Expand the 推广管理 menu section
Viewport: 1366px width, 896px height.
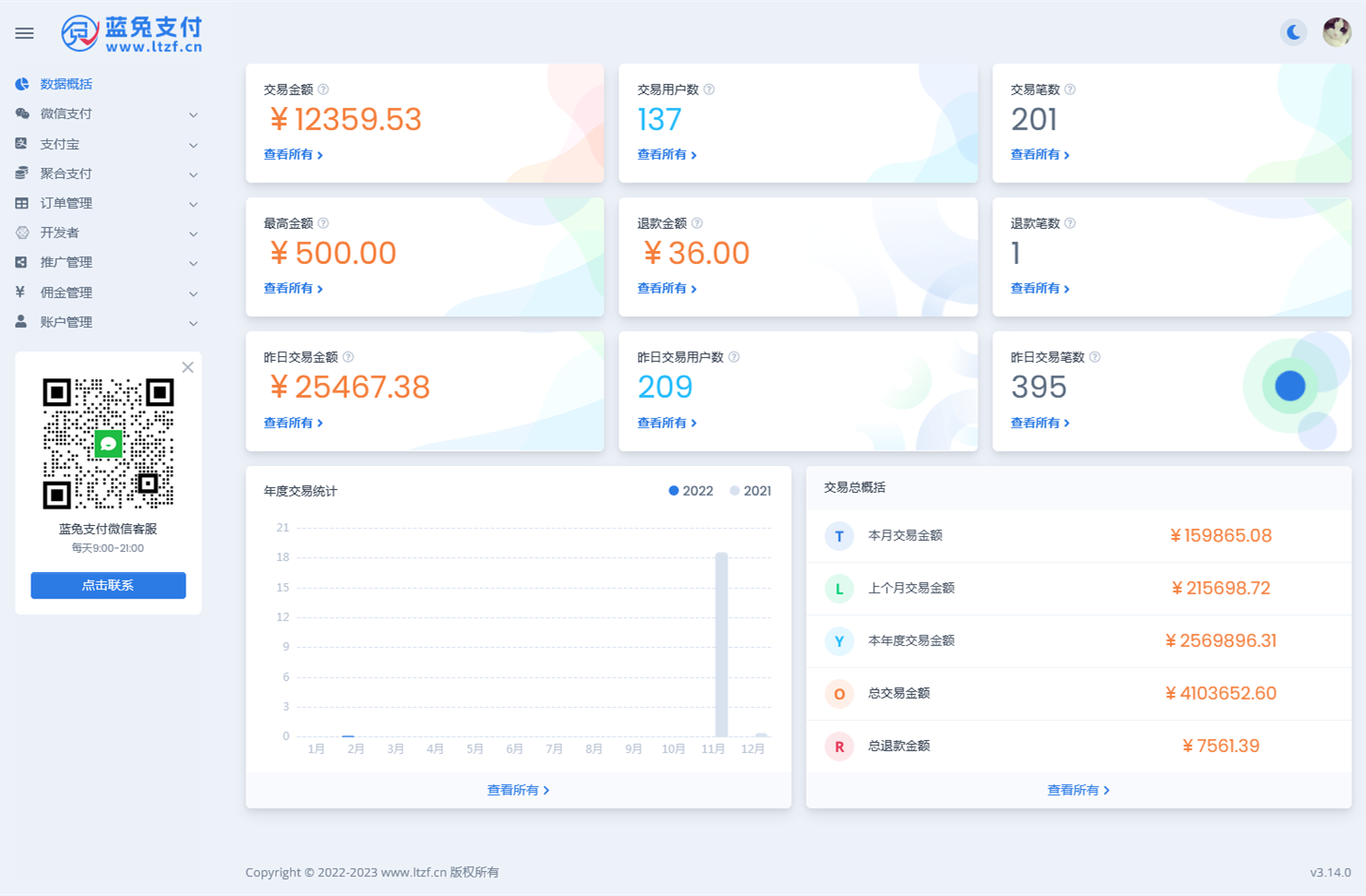click(x=193, y=263)
